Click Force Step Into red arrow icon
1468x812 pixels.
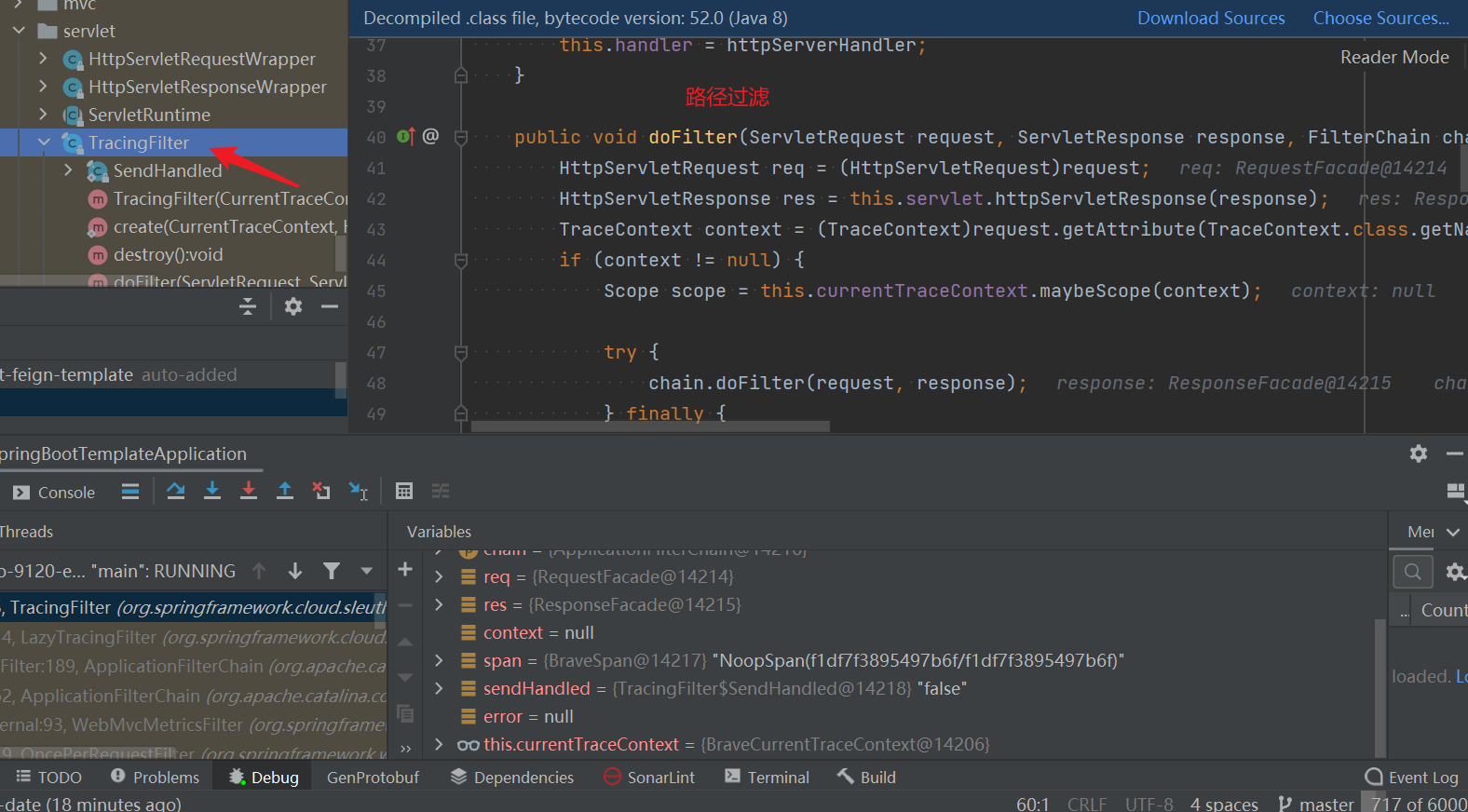coord(249,491)
